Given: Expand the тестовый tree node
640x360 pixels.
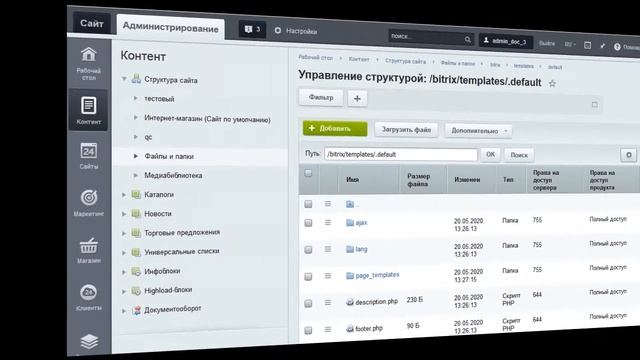Looking at the screenshot, I should (136, 98).
